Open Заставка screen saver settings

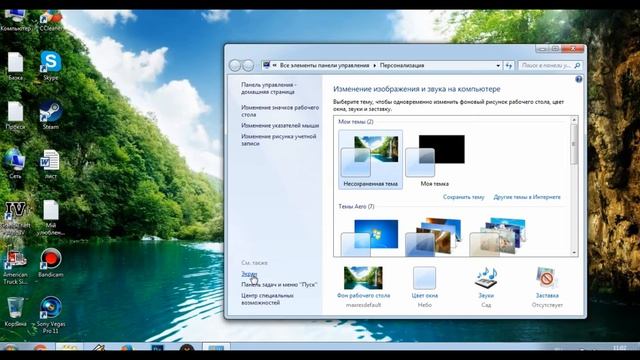click(547, 287)
